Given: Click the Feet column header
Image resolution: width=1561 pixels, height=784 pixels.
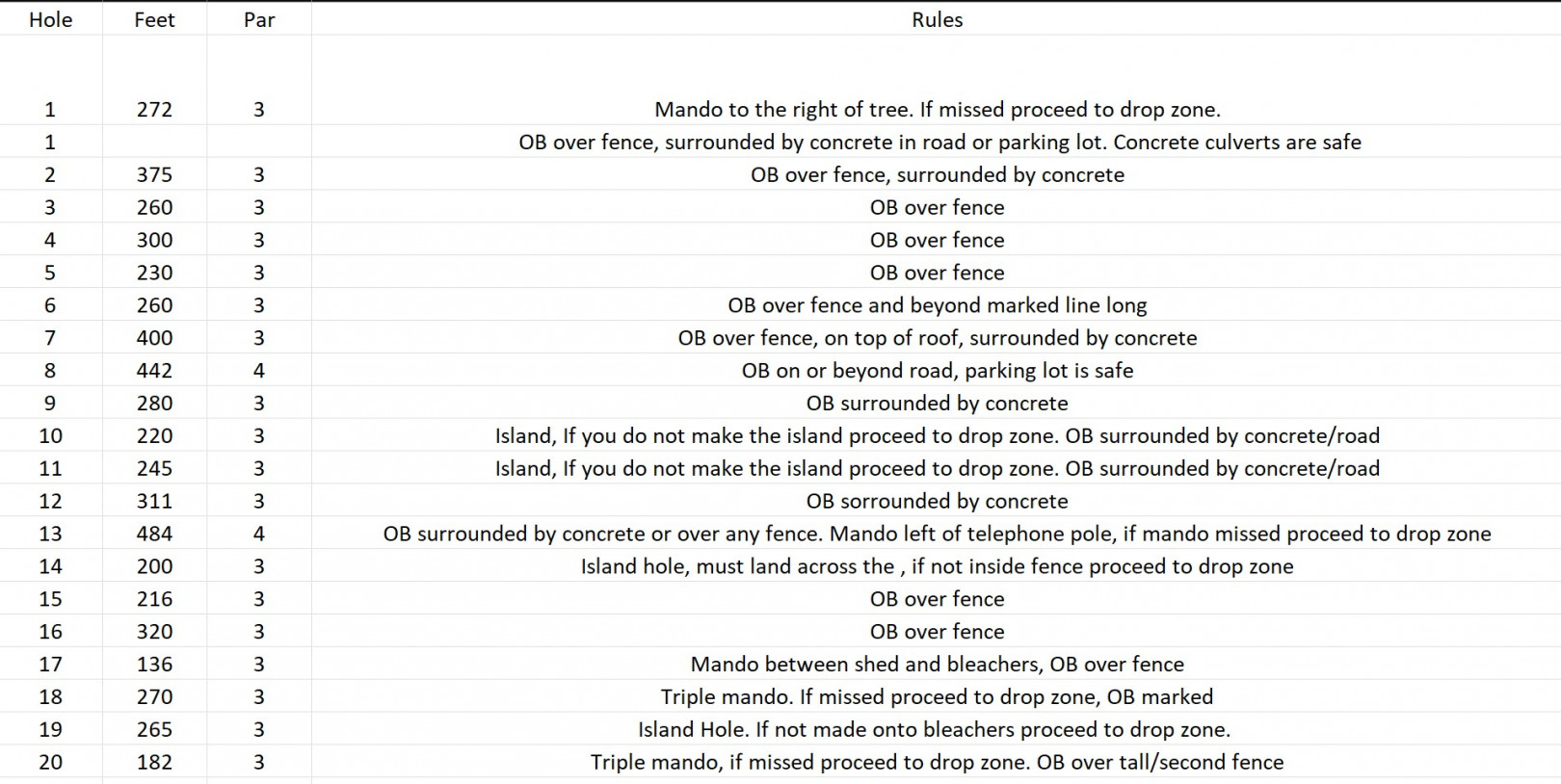Looking at the screenshot, I should (x=154, y=19).
